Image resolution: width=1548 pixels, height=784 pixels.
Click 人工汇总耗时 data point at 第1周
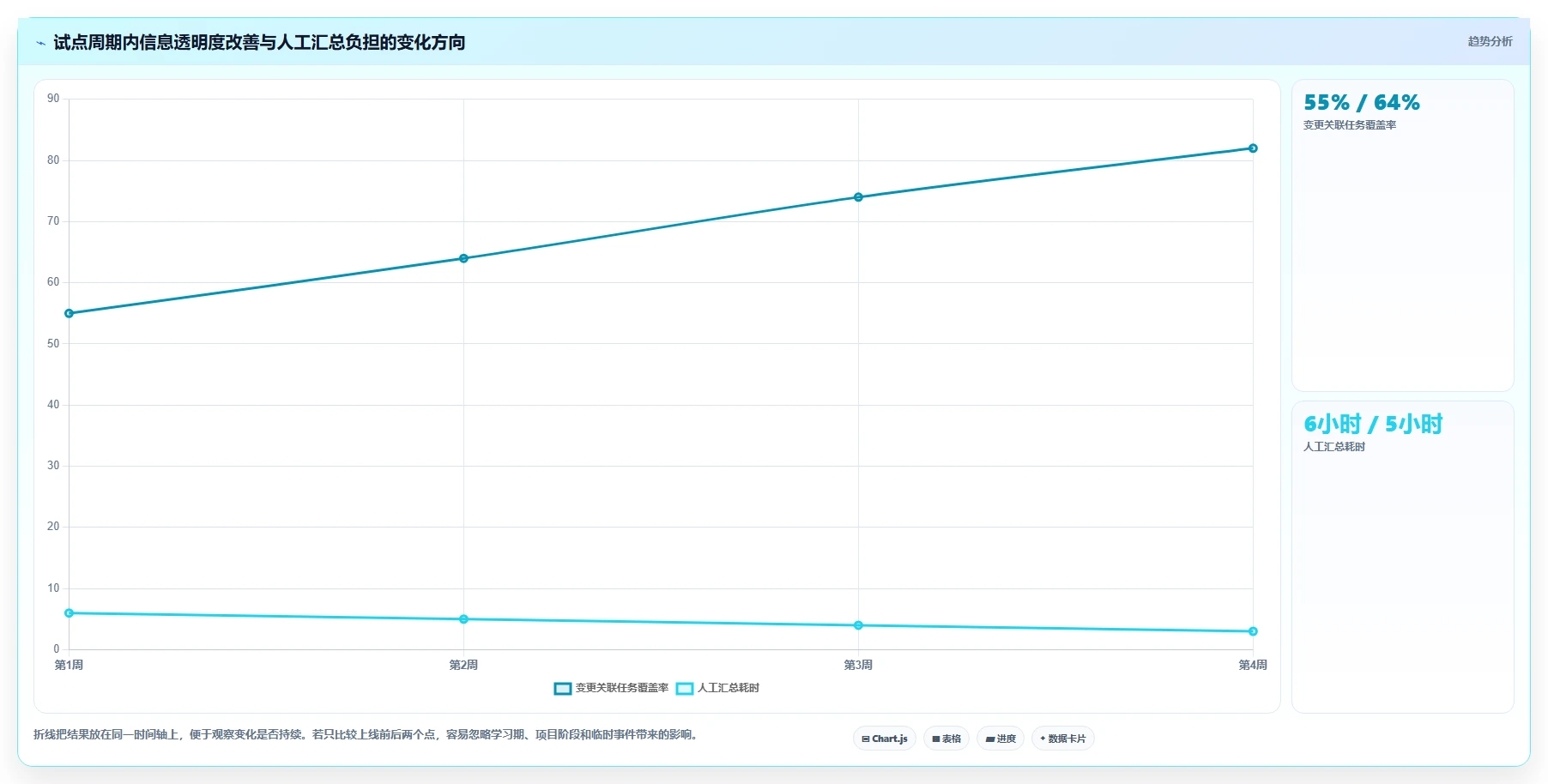(70, 613)
